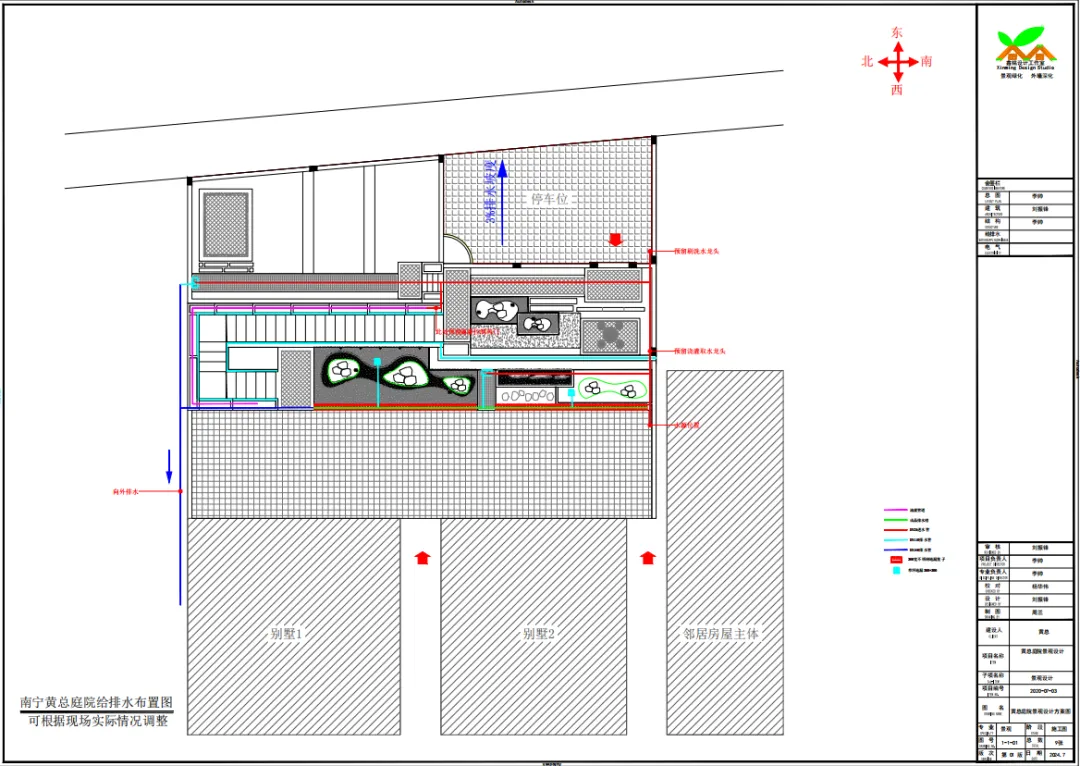Select the 3%排水坡度 slope text
This screenshot has height=766, width=1080.
click(x=490, y=192)
